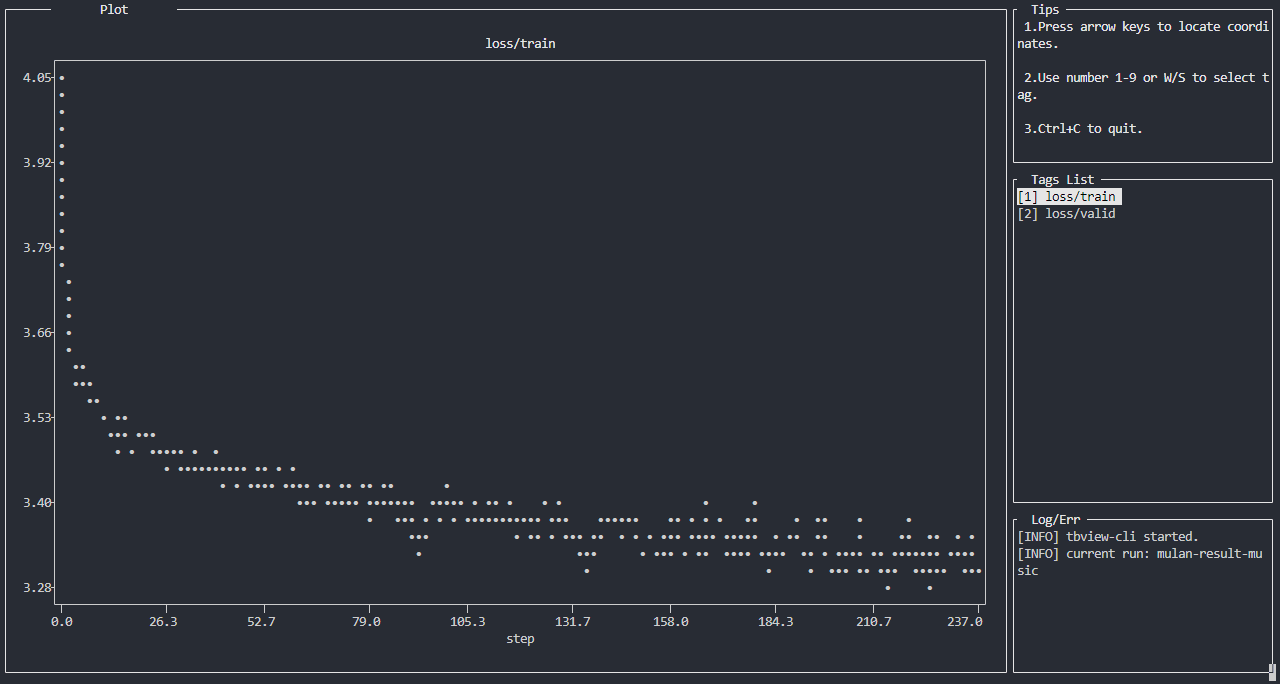The height and width of the screenshot is (684, 1280).
Task: Click the 4.05 y-axis value
Action: (37, 78)
